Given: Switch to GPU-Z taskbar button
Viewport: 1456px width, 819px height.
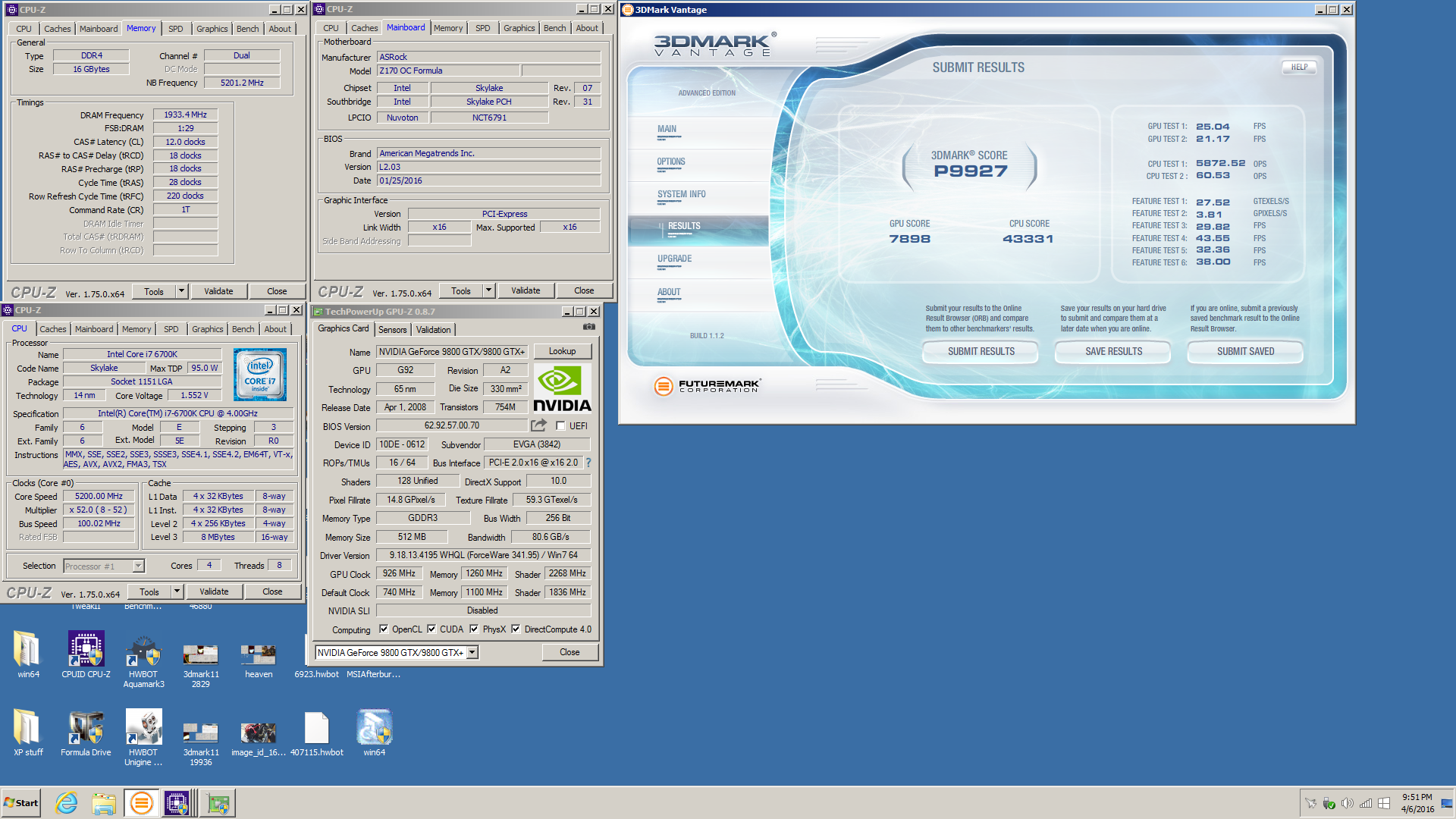Looking at the screenshot, I should pyautogui.click(x=218, y=803).
